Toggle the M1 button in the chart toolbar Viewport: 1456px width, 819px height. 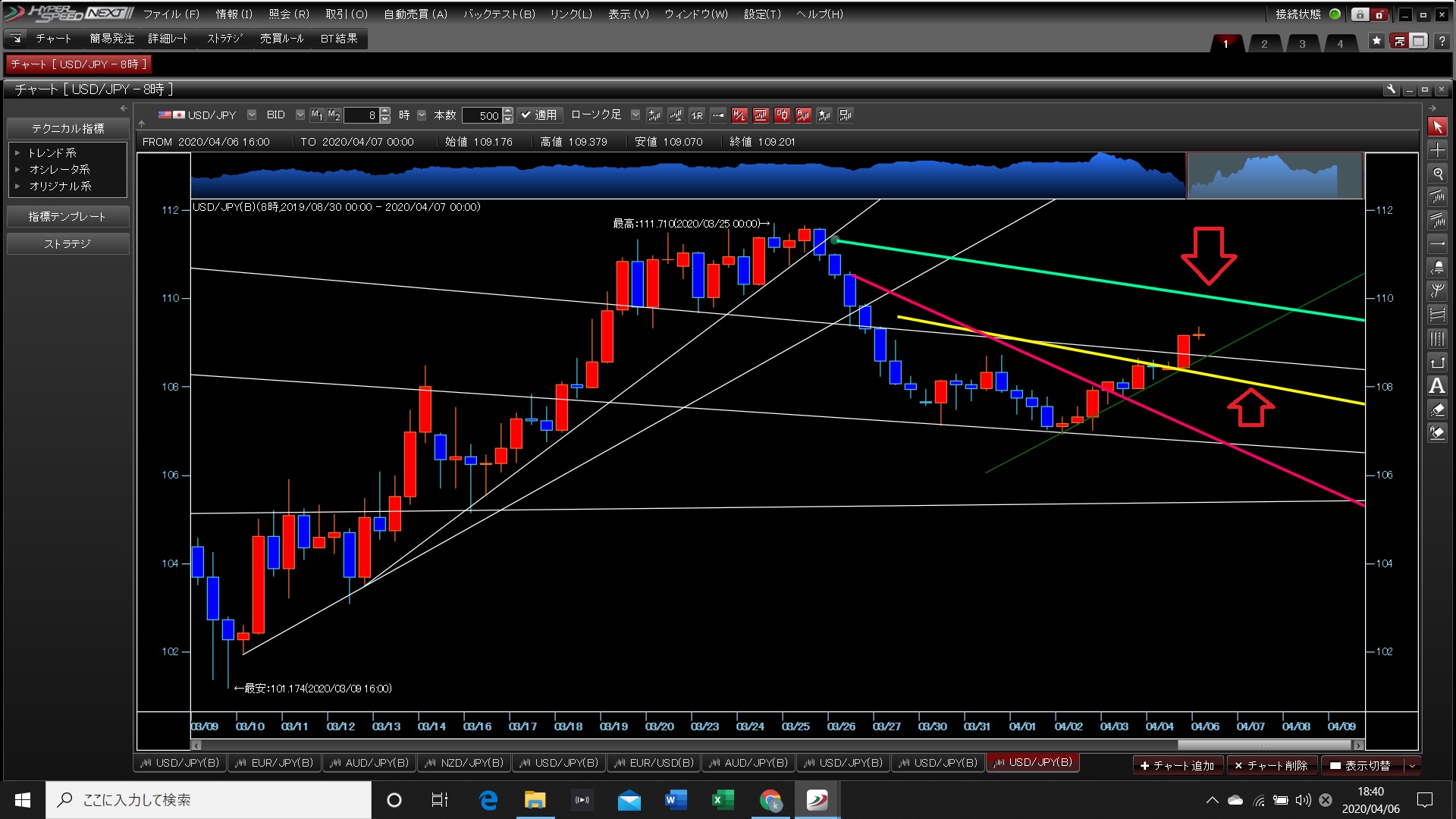[317, 115]
